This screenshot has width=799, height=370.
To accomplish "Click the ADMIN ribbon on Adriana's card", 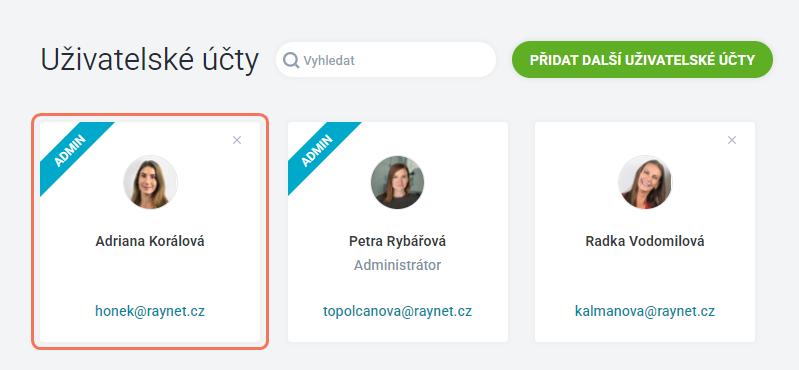I will click(x=70, y=151).
